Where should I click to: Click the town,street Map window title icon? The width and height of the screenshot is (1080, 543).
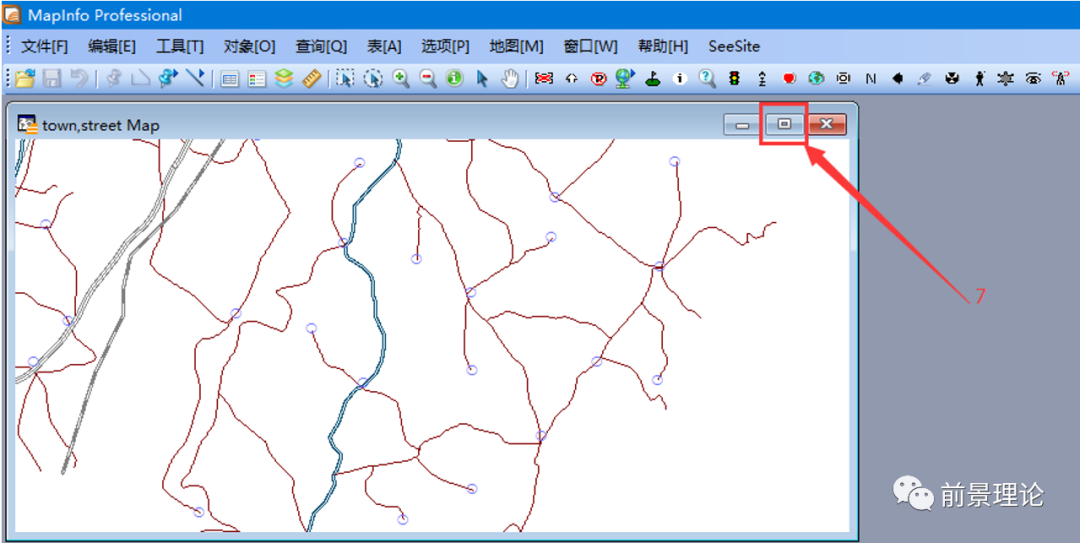click(28, 125)
